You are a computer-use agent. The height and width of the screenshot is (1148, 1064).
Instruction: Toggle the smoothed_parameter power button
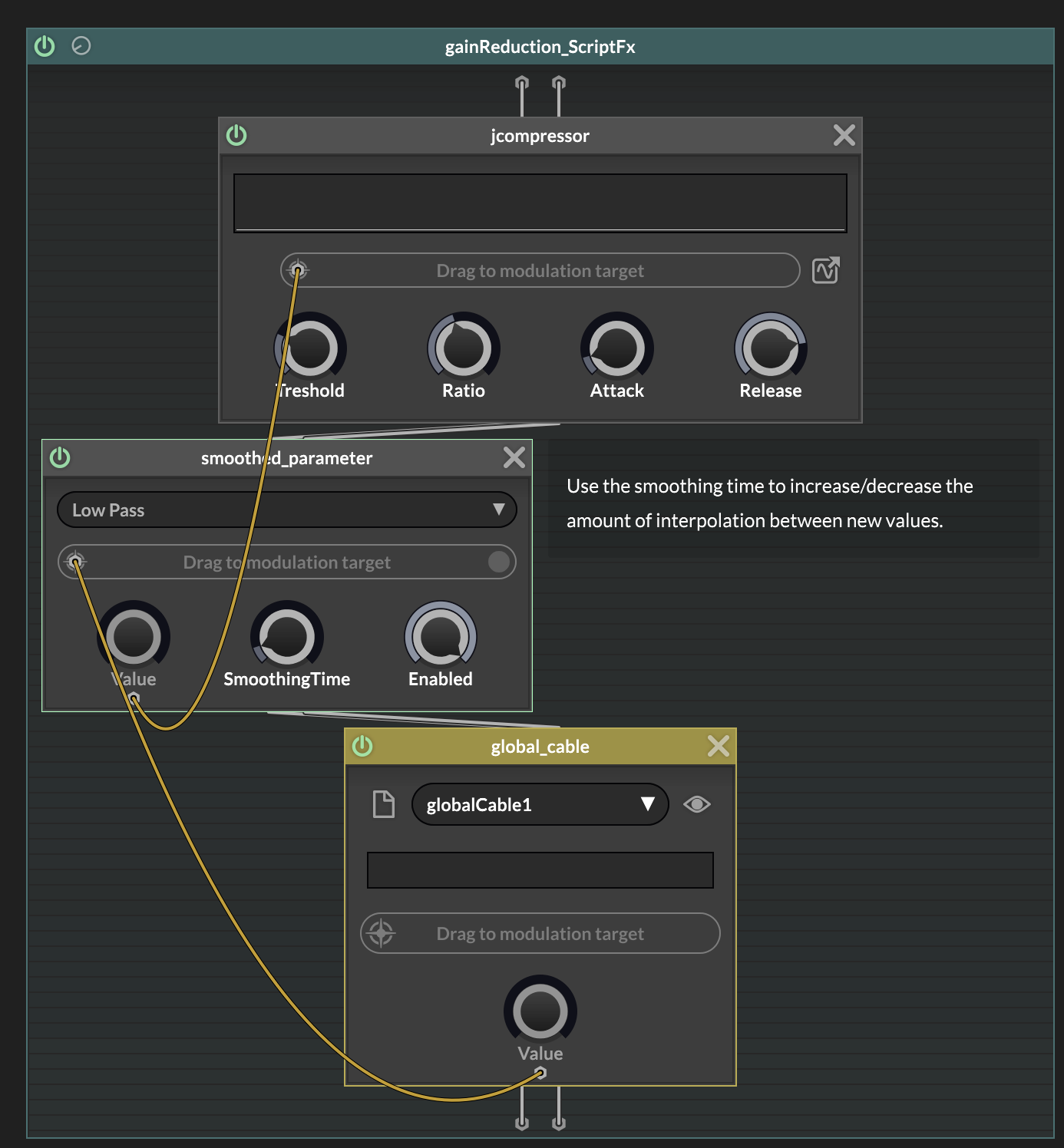point(60,457)
